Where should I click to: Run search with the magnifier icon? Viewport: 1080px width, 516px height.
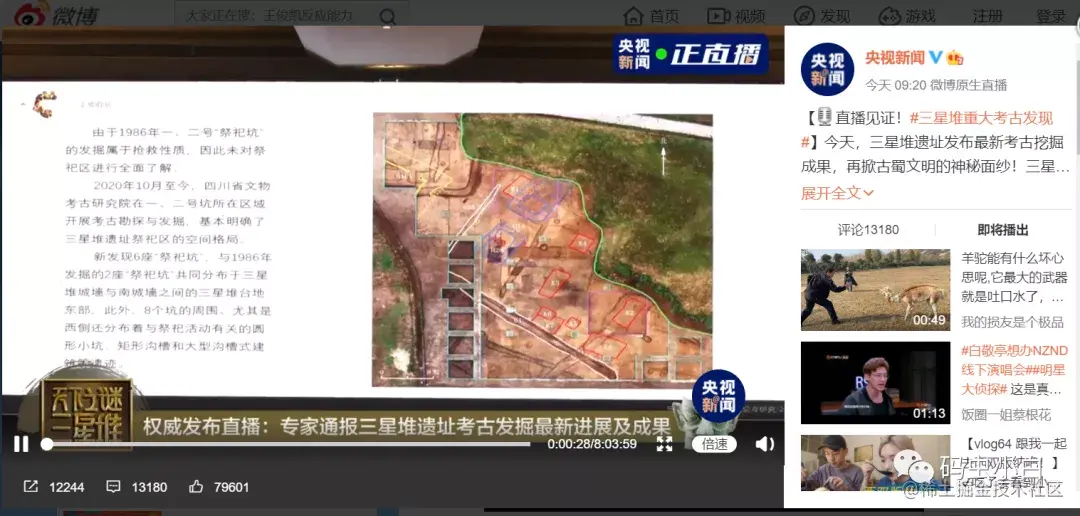point(388,16)
